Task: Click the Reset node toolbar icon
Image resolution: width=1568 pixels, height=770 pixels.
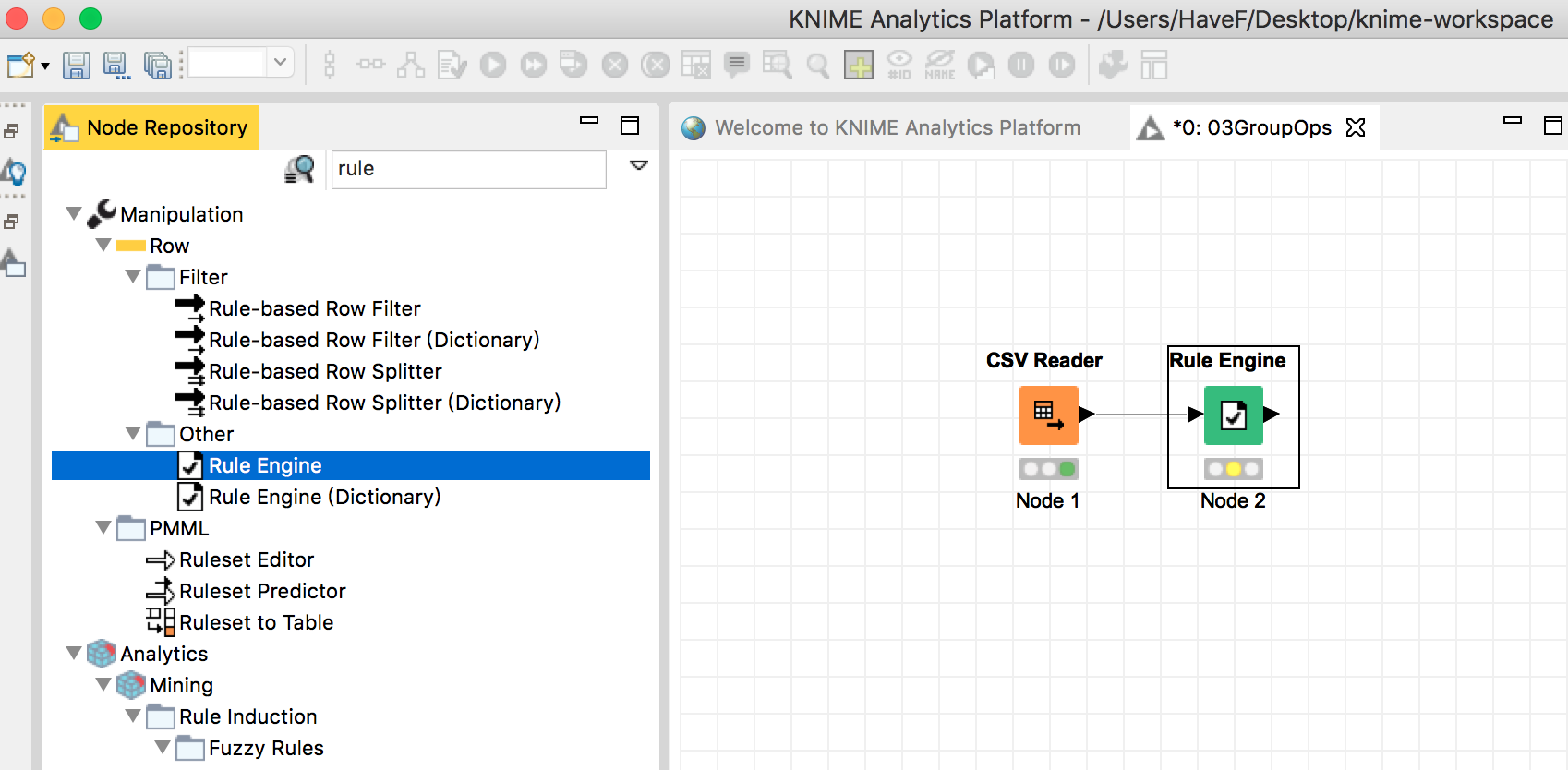Action: coord(696,65)
